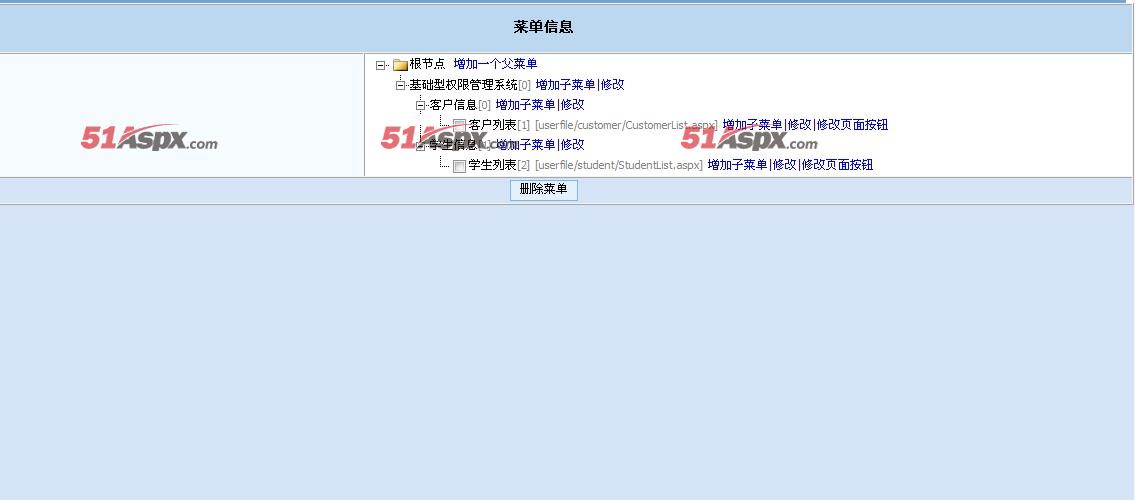Collapse the 基础型权限管理系统 node

click(x=400, y=85)
